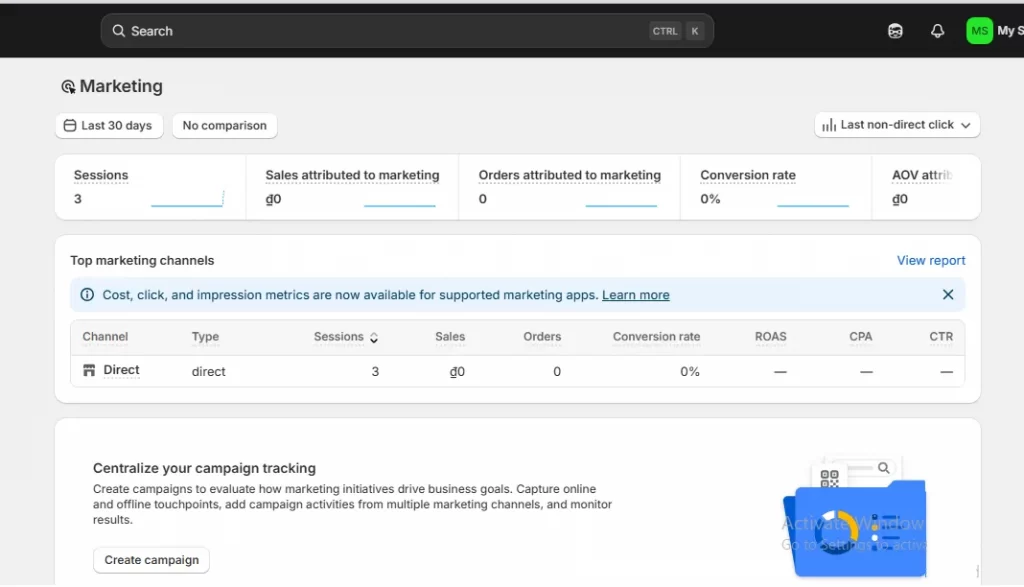Viewport: 1024px width, 587px height.
Task: Dismiss the cost metrics info banner
Action: click(947, 295)
